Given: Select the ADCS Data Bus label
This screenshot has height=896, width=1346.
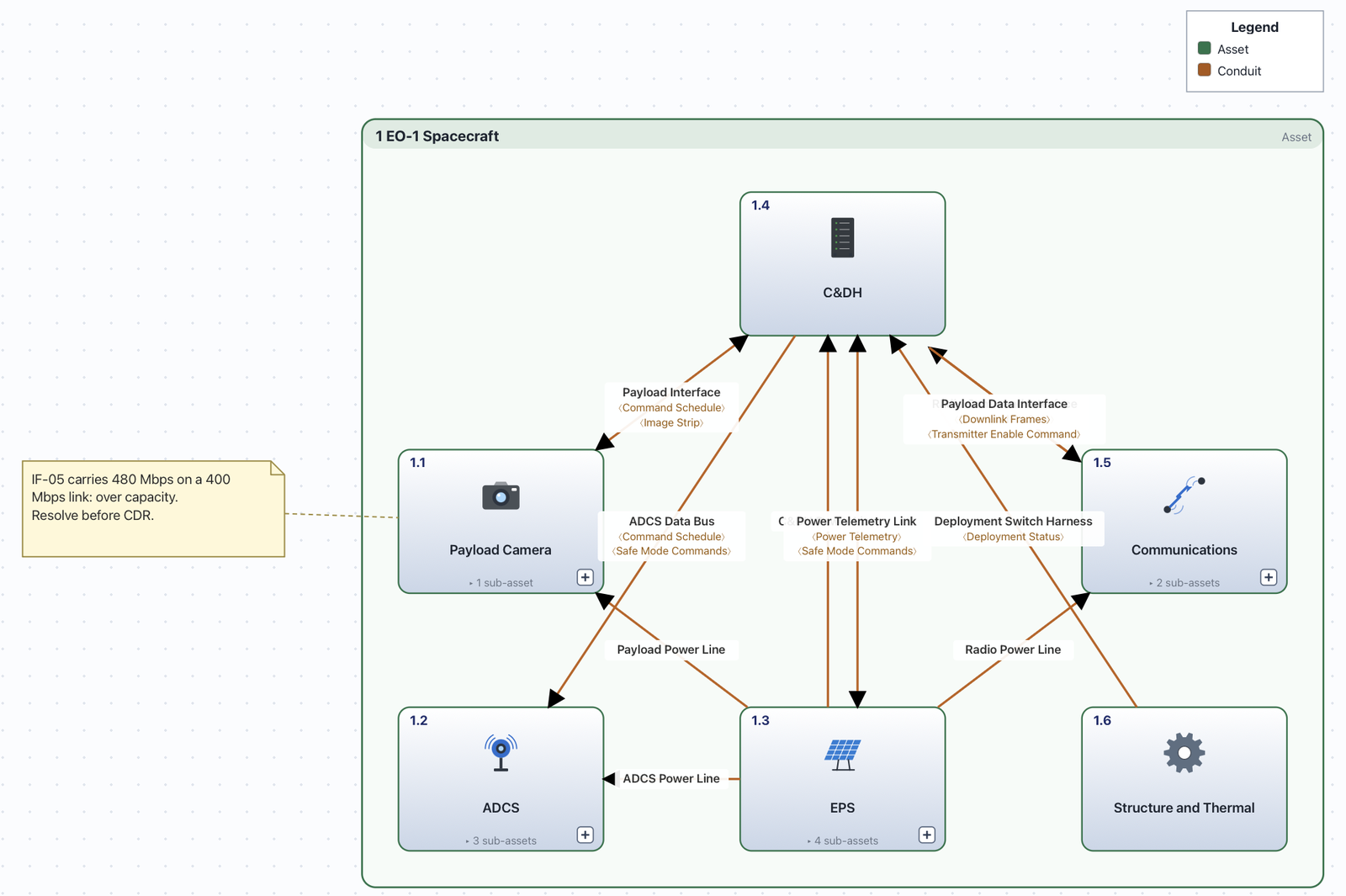Looking at the screenshot, I should [x=671, y=522].
